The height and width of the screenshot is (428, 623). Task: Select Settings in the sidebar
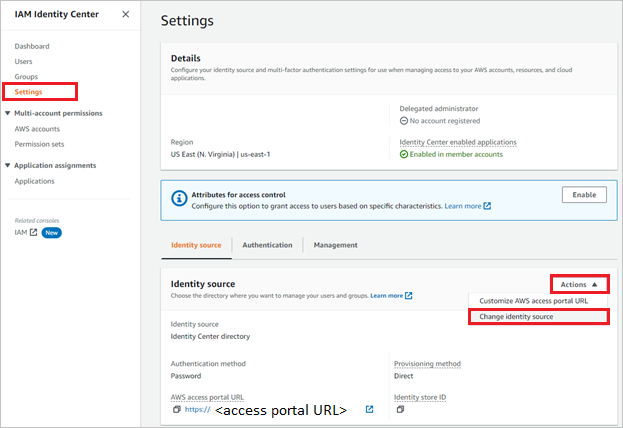28,92
